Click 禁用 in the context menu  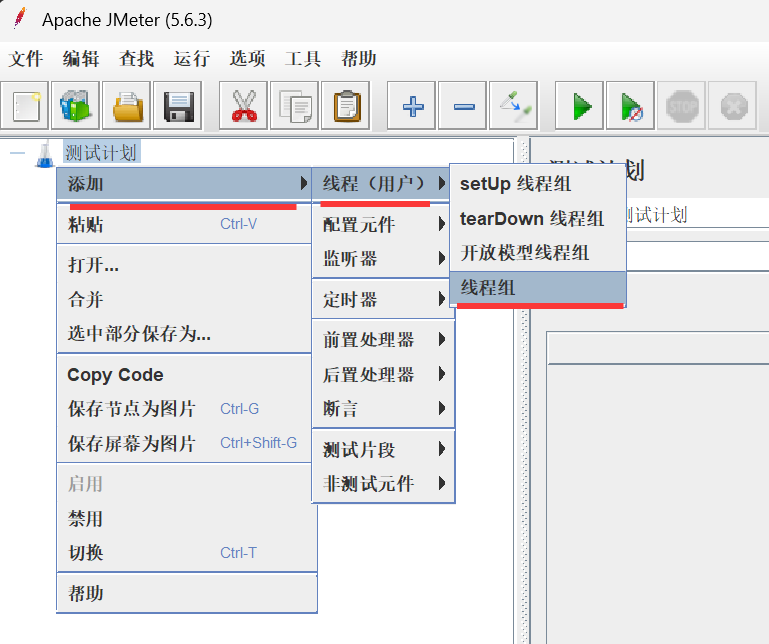186,518
